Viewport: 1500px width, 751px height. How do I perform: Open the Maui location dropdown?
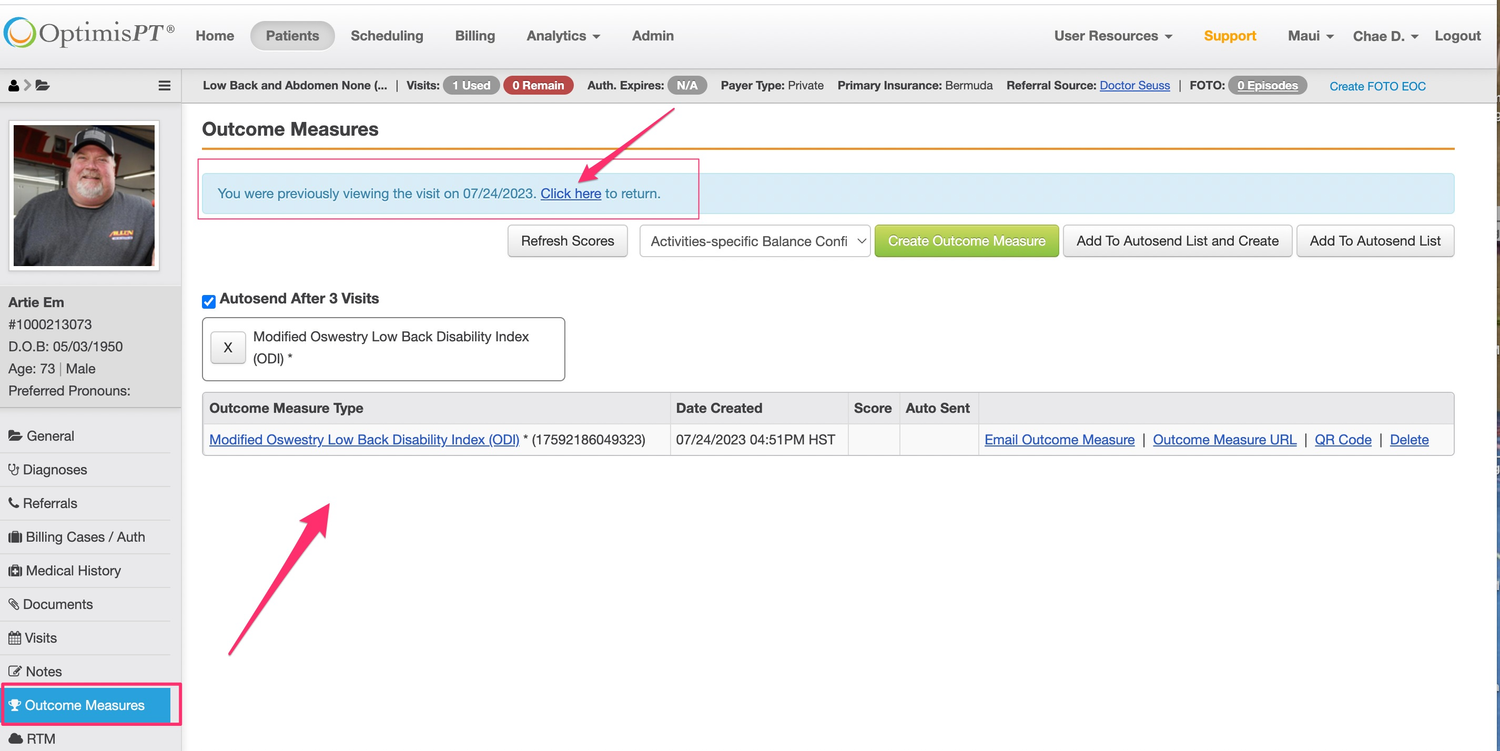point(1310,36)
